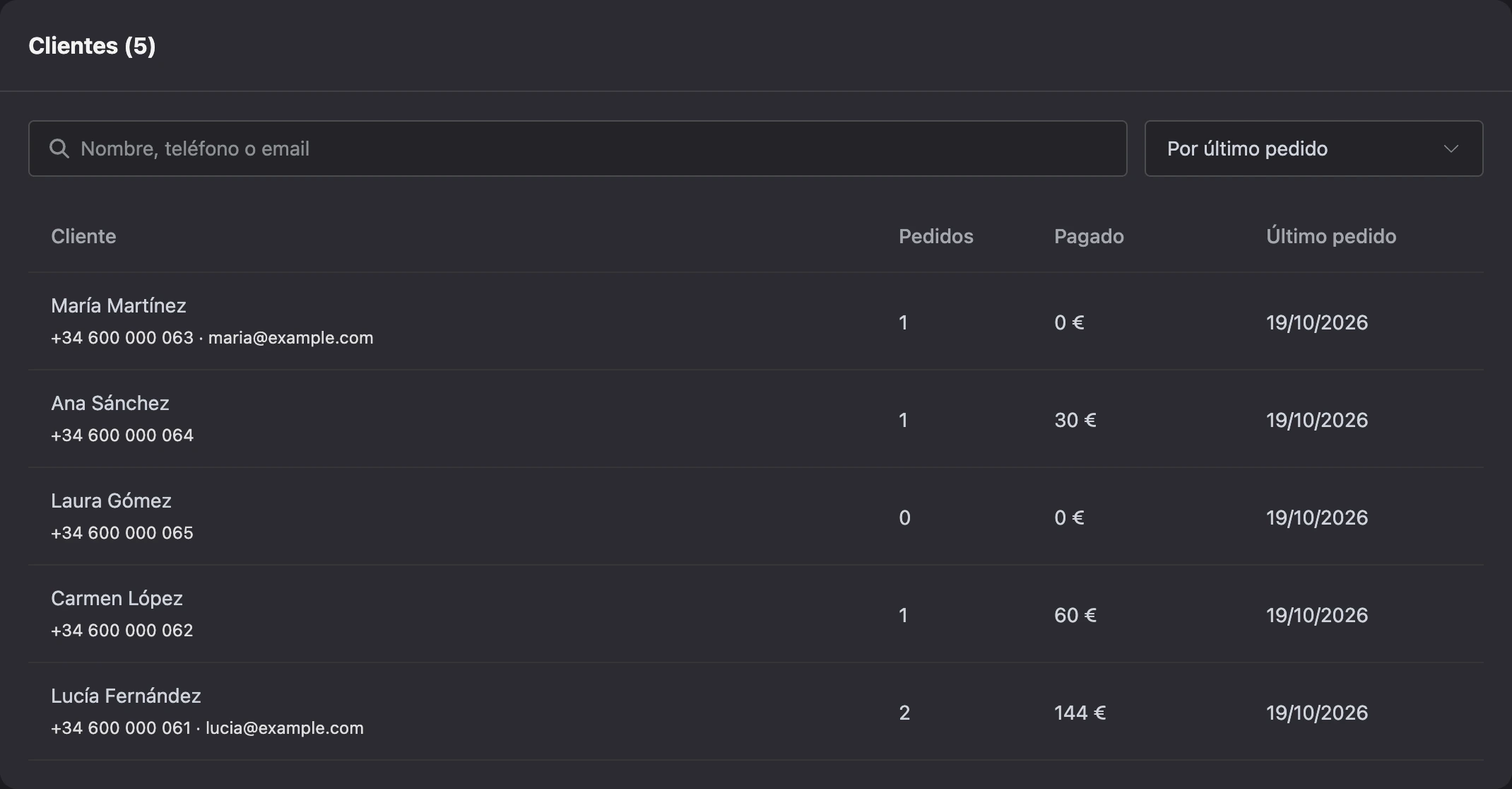Click the search magnifier icon
The height and width of the screenshot is (789, 1512).
pyautogui.click(x=59, y=148)
